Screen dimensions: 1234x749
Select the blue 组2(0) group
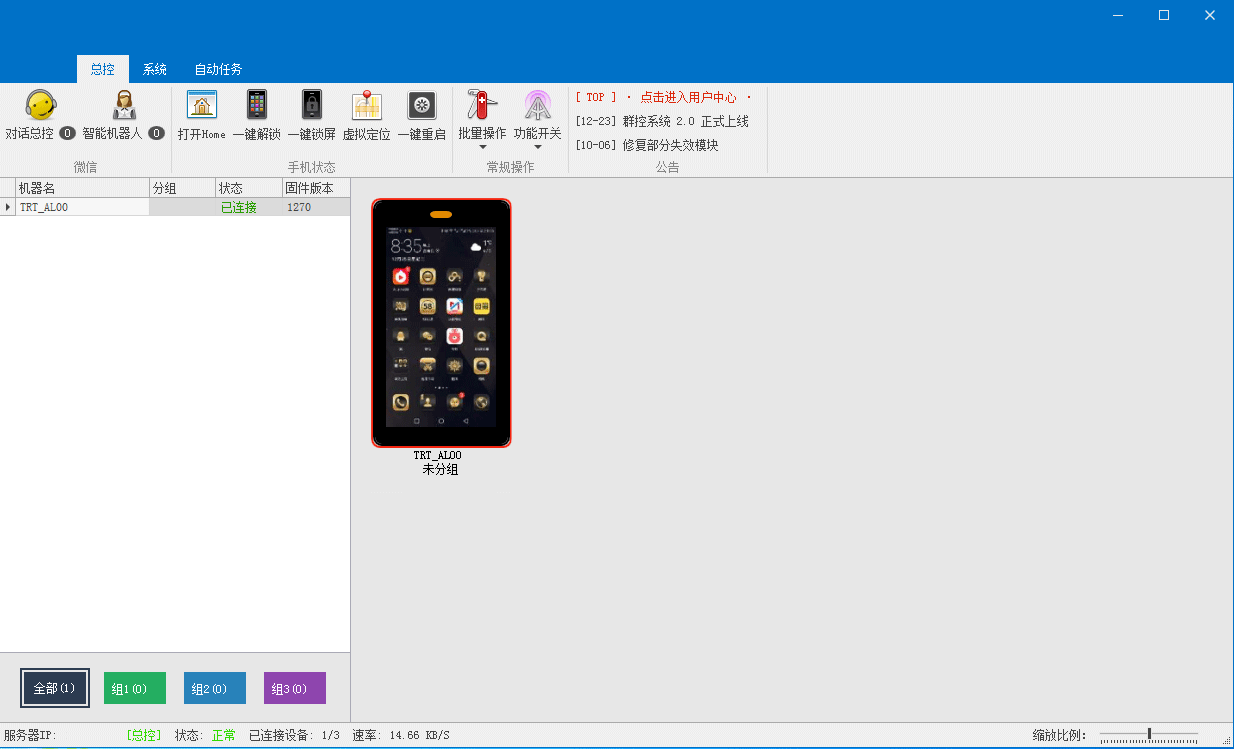214,687
